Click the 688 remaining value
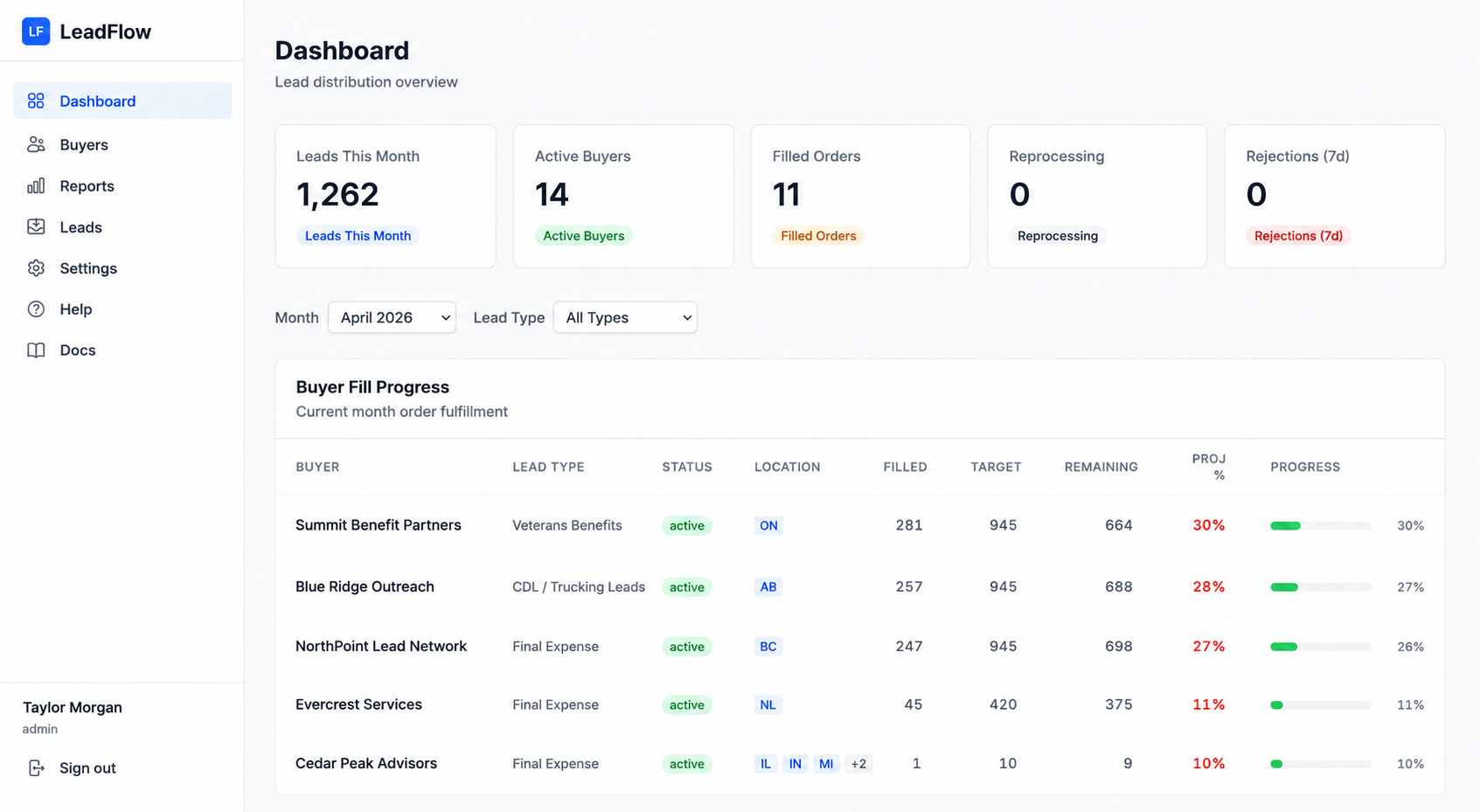The width and height of the screenshot is (1480, 812). point(1119,586)
